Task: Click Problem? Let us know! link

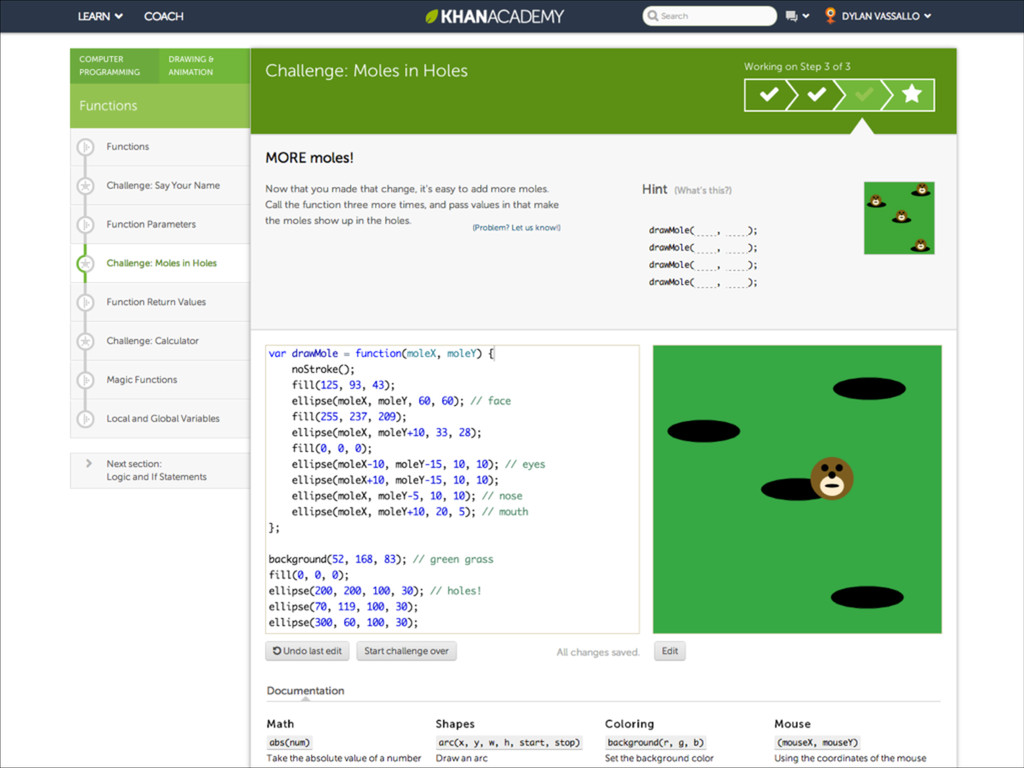Action: pyautogui.click(x=516, y=228)
